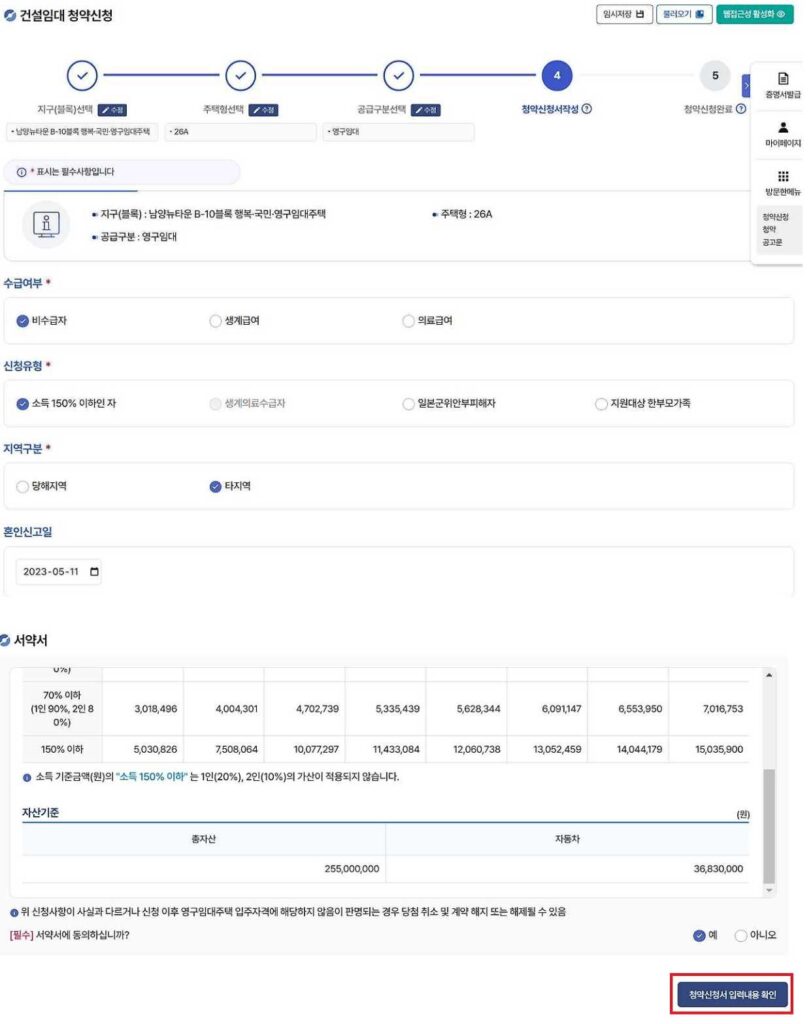Open 청약신청 in visited menu list
Screen dimensions: 811x1024
[x=775, y=216]
